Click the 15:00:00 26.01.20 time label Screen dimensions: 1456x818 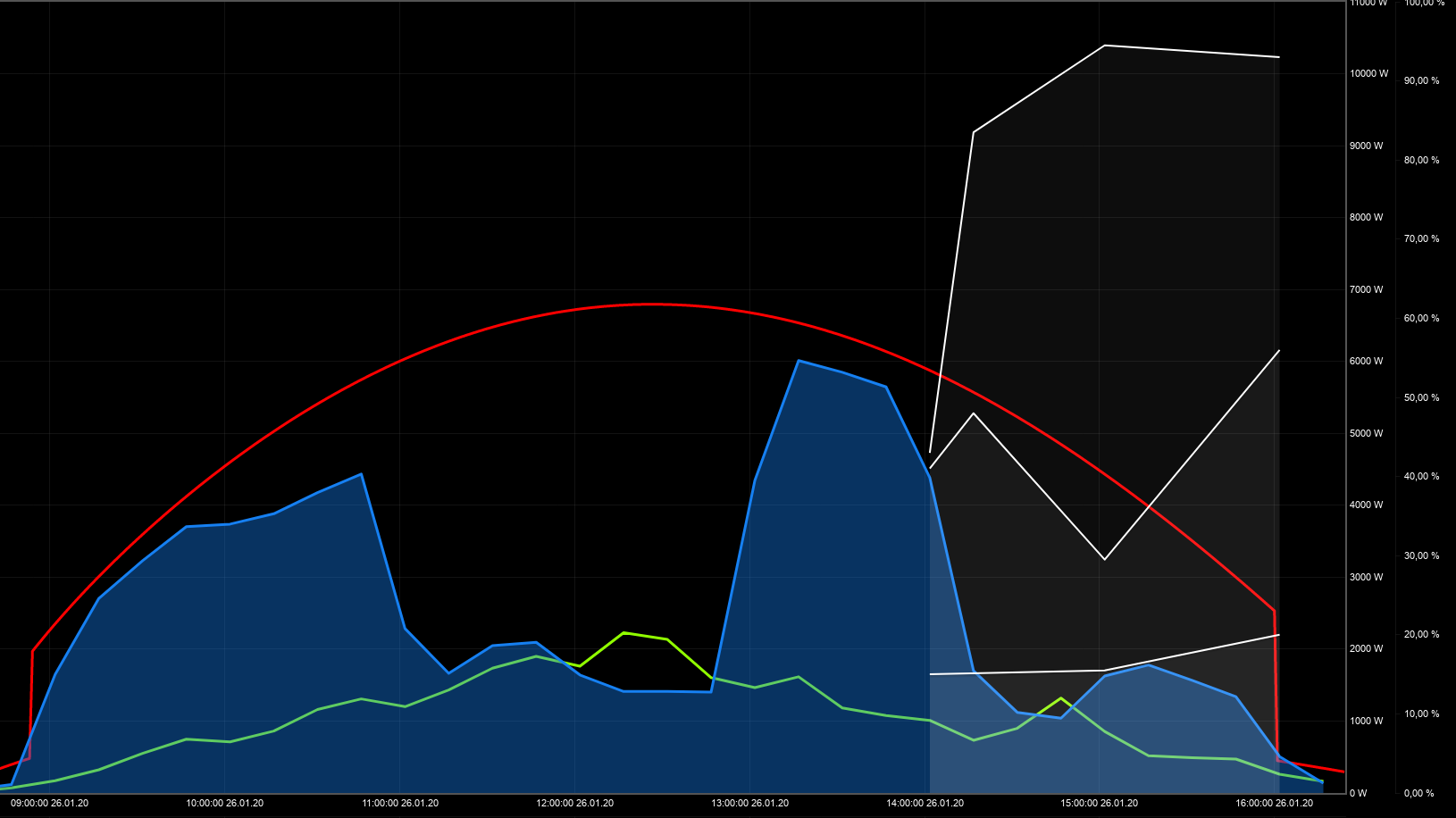(x=1100, y=804)
